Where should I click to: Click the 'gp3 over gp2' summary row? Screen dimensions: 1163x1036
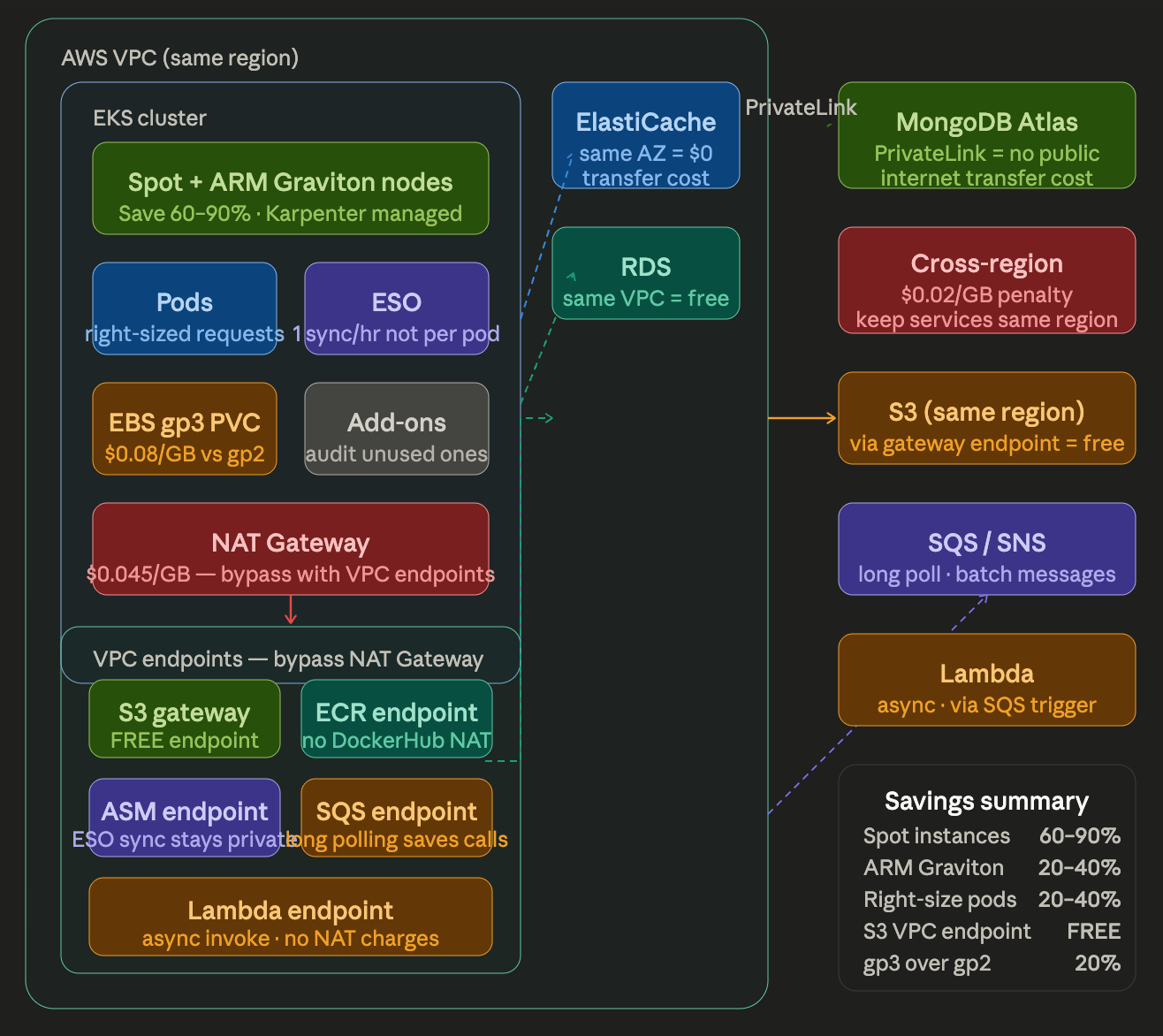[x=992, y=964]
